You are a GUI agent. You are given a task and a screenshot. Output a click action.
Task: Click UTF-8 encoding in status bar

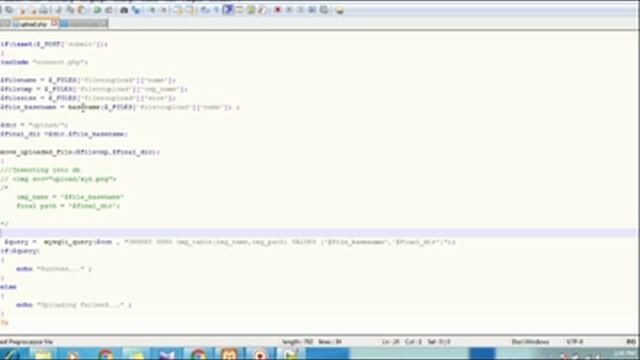tap(575, 342)
